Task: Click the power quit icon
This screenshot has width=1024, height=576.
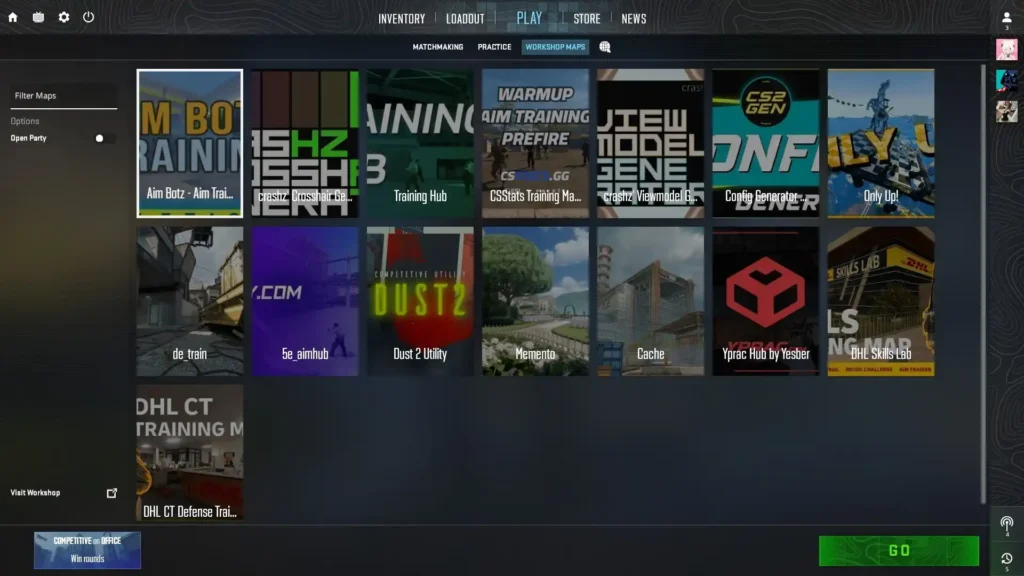Action: tap(89, 17)
